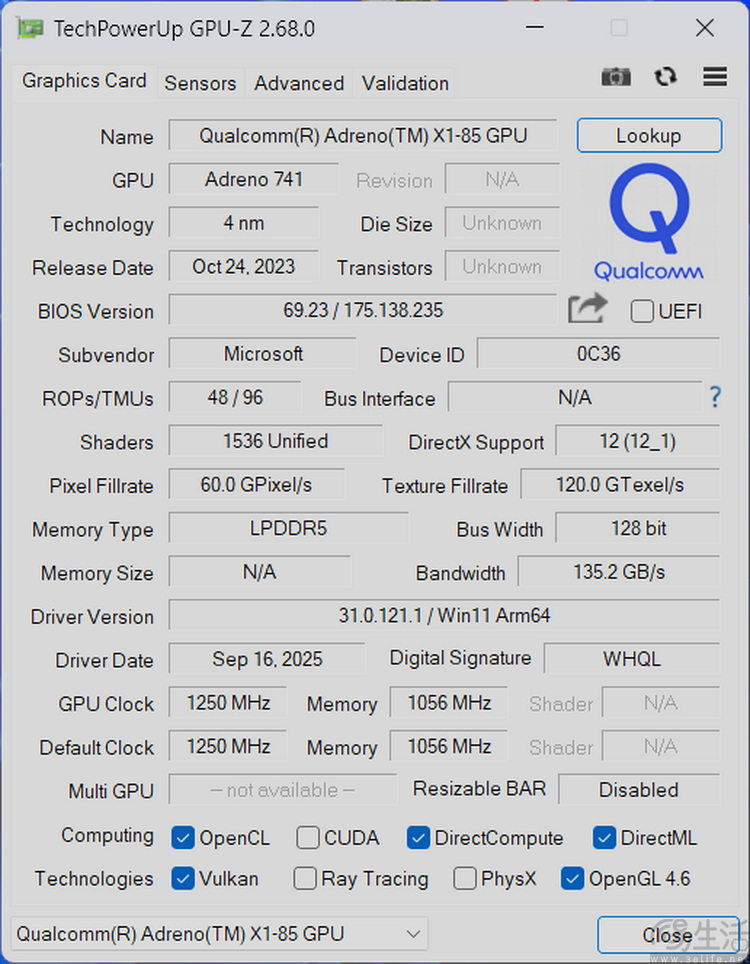Image resolution: width=750 pixels, height=964 pixels.
Task: Click the Lookup button
Action: [x=649, y=136]
